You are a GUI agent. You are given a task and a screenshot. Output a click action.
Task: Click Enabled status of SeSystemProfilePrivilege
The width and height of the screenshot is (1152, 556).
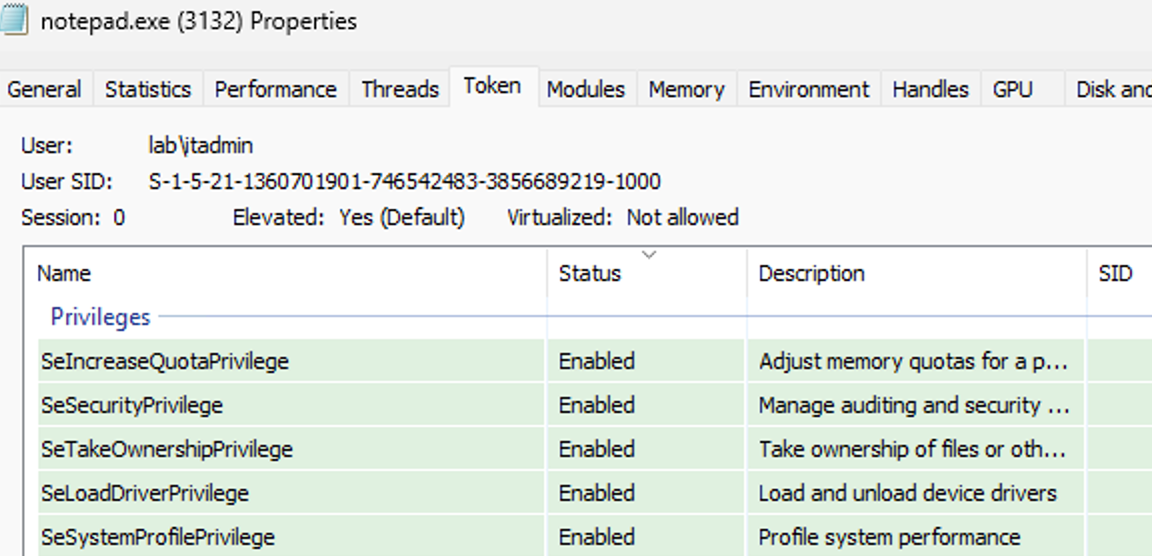pyautogui.click(x=597, y=537)
